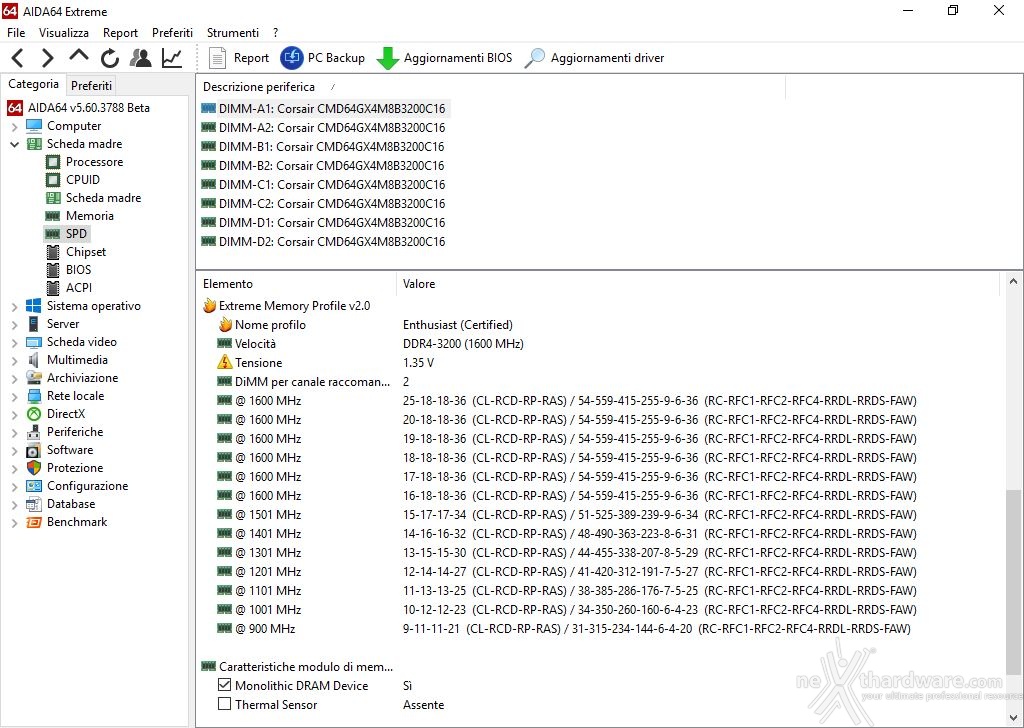The image size is (1024, 728).
Task: Click the BIOS chip icon
Action: [53, 270]
